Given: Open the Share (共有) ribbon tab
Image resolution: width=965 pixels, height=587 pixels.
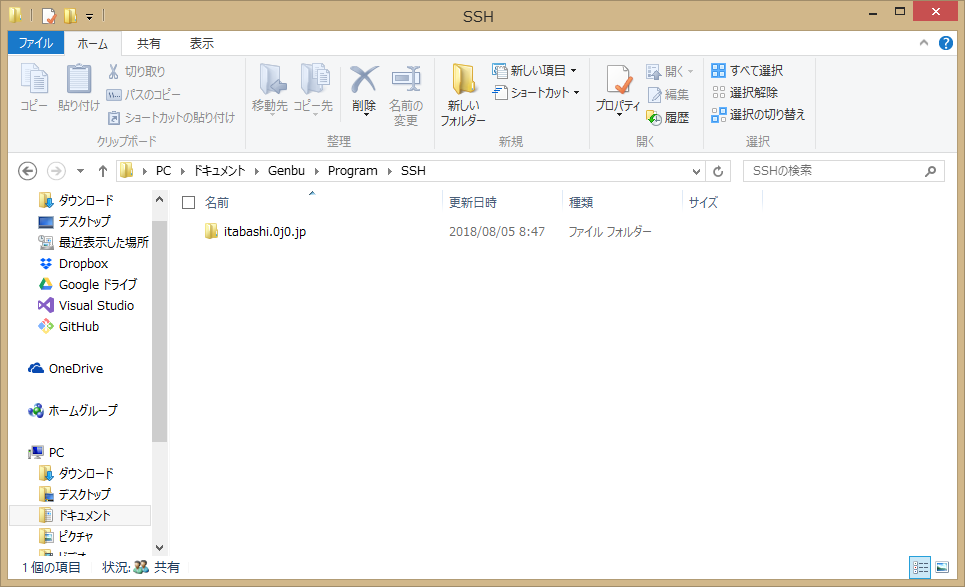Looking at the screenshot, I should [x=149, y=43].
